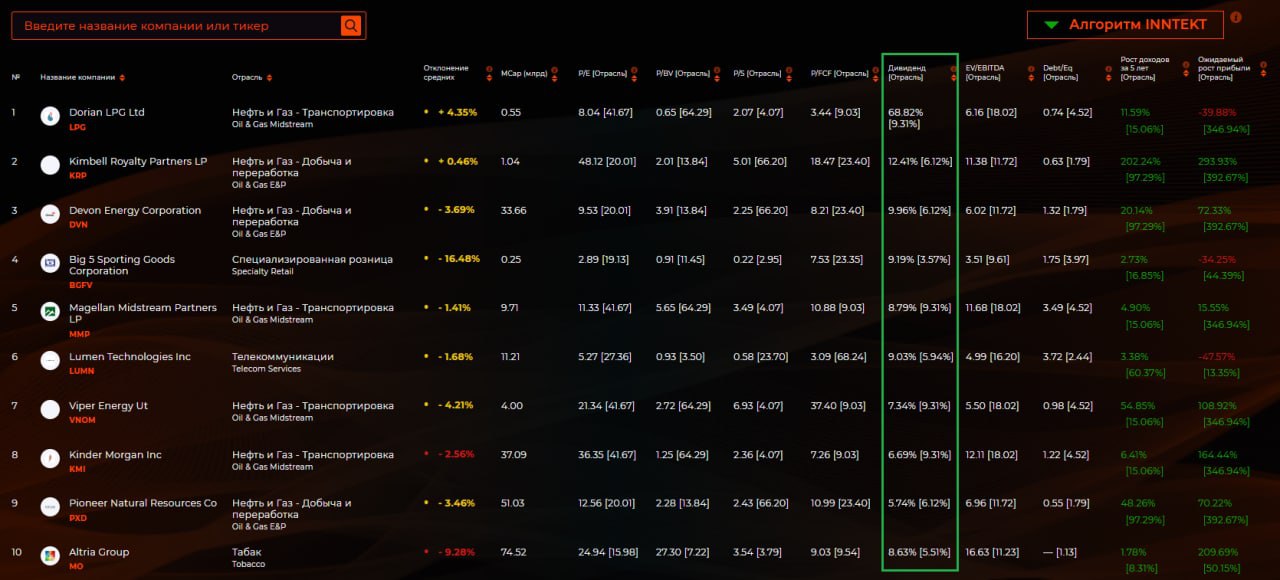Show info for P/BV [Отрасль] column

(717, 69)
